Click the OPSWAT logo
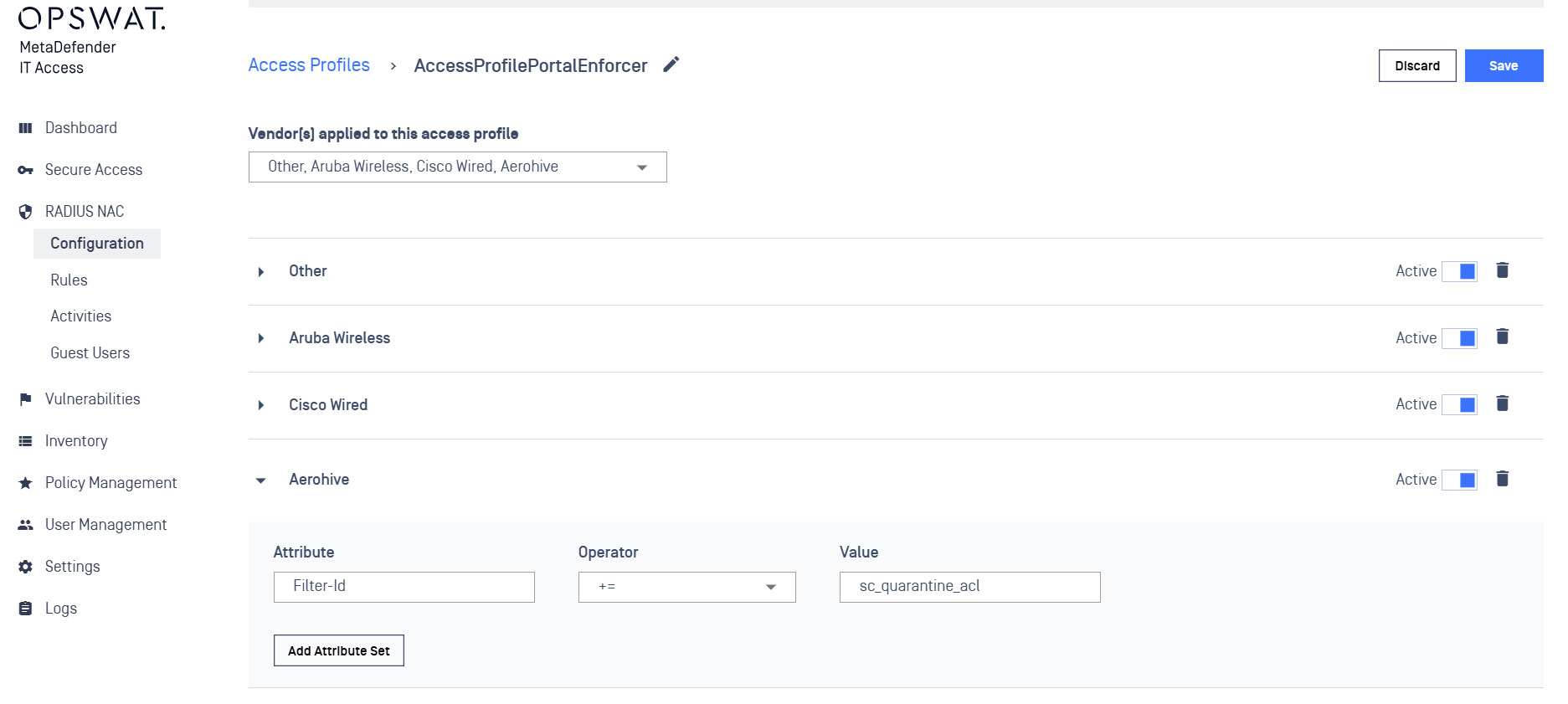Image resolution: width=1568 pixels, height=704 pixels. tap(91, 18)
